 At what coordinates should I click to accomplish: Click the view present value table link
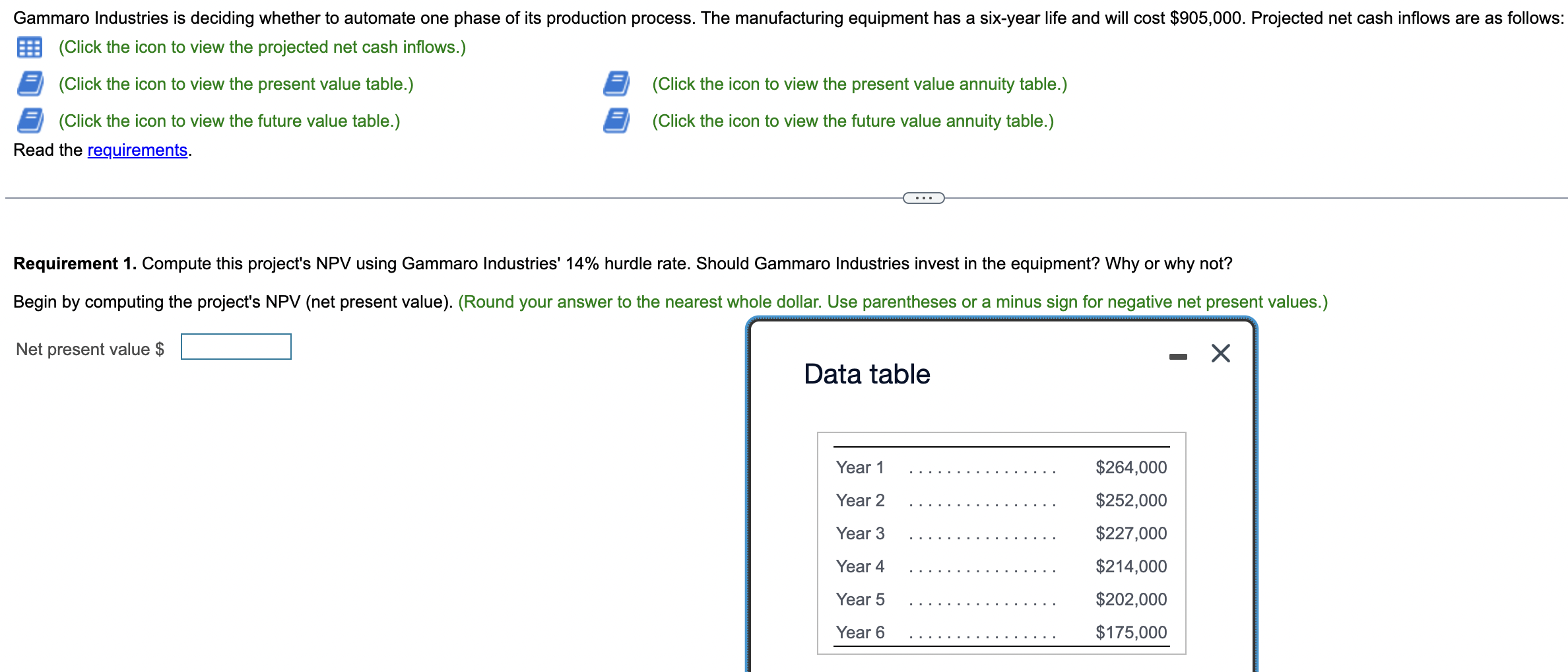(236, 84)
